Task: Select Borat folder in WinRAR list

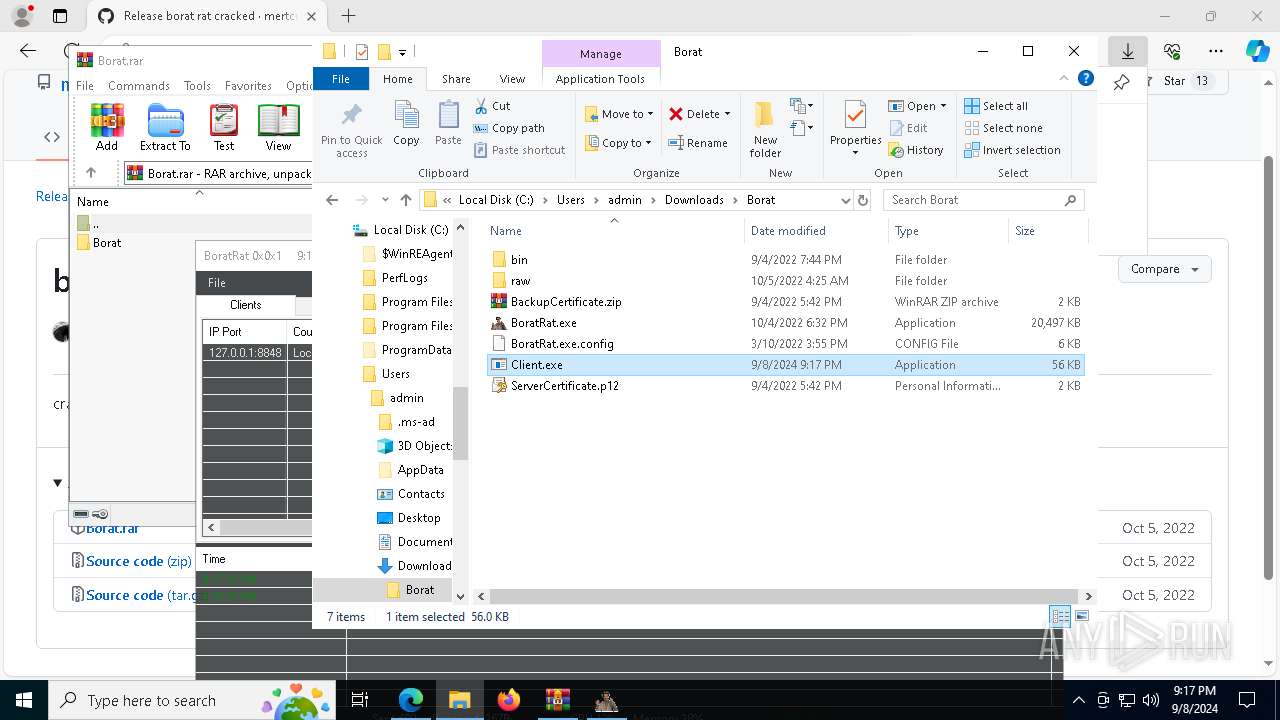Action: point(107,243)
